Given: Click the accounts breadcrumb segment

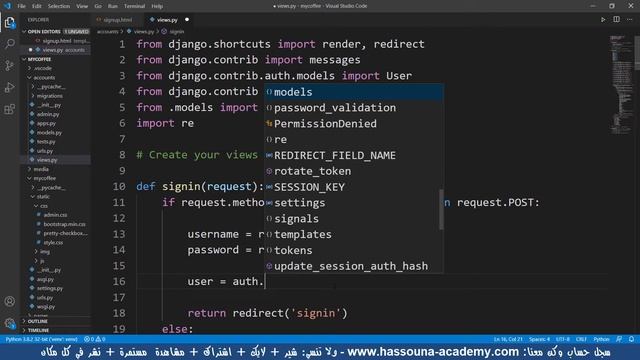Looking at the screenshot, I should pyautogui.click(x=107, y=31).
